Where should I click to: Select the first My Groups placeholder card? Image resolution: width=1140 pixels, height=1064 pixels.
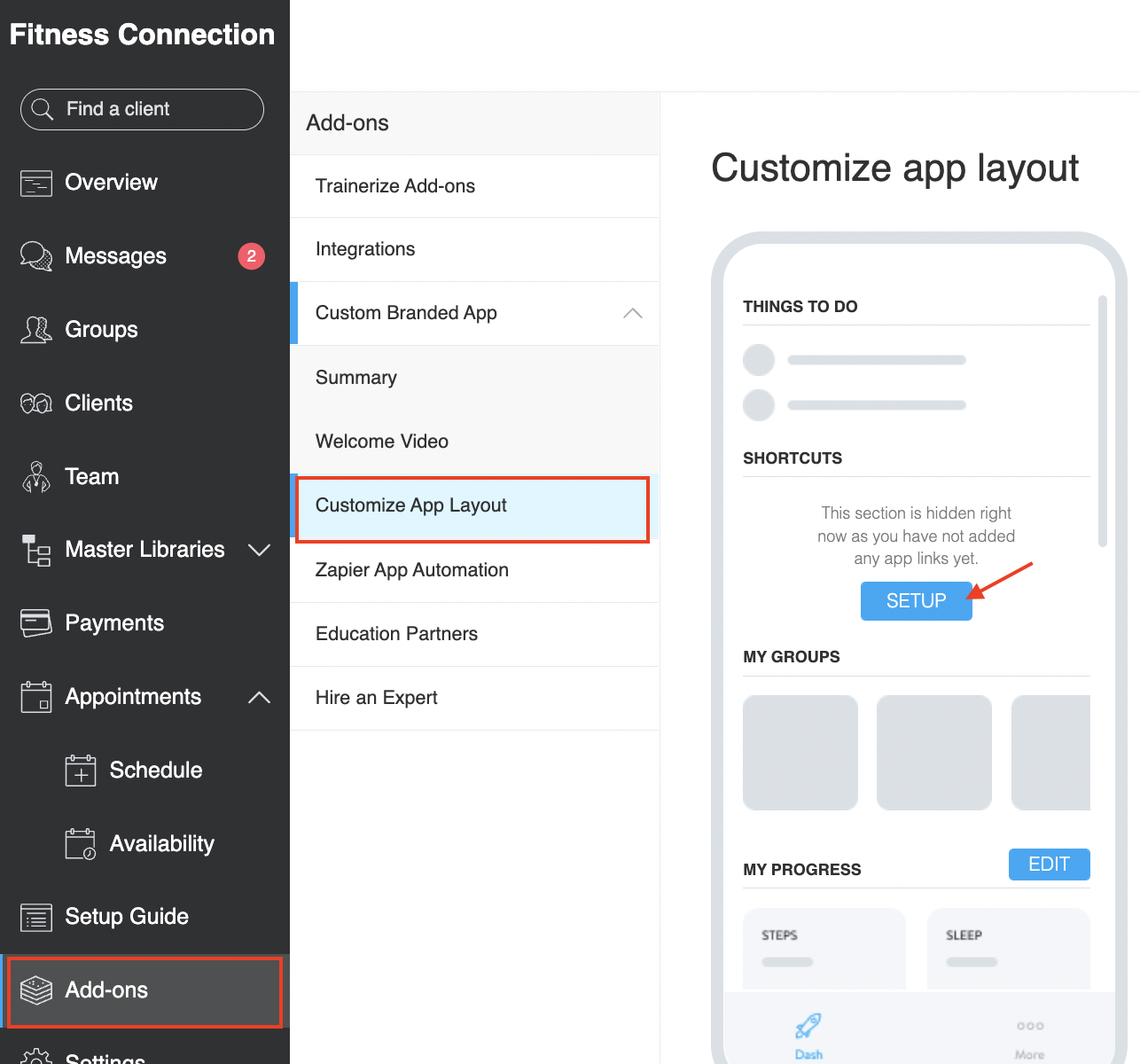click(800, 753)
